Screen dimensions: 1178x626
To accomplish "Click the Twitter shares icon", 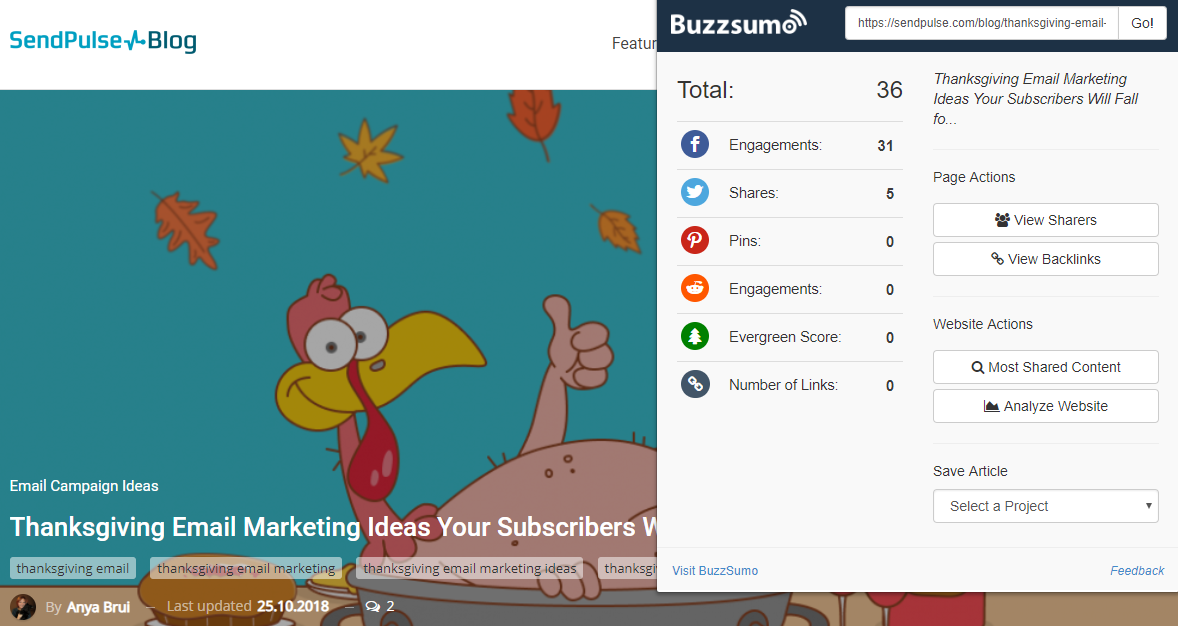I will [695, 193].
